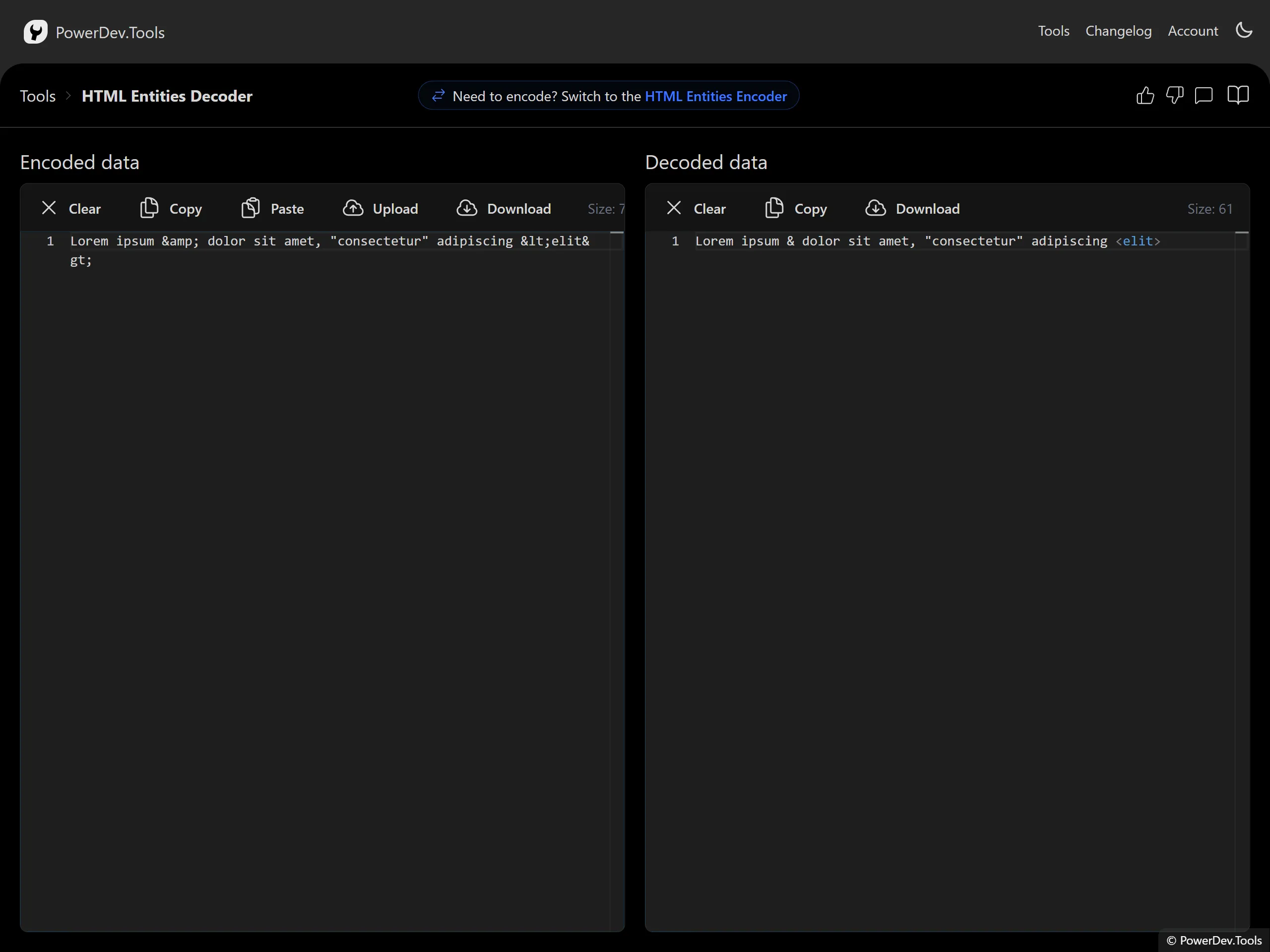
Task: Open the documentation book icon
Action: coord(1238,95)
